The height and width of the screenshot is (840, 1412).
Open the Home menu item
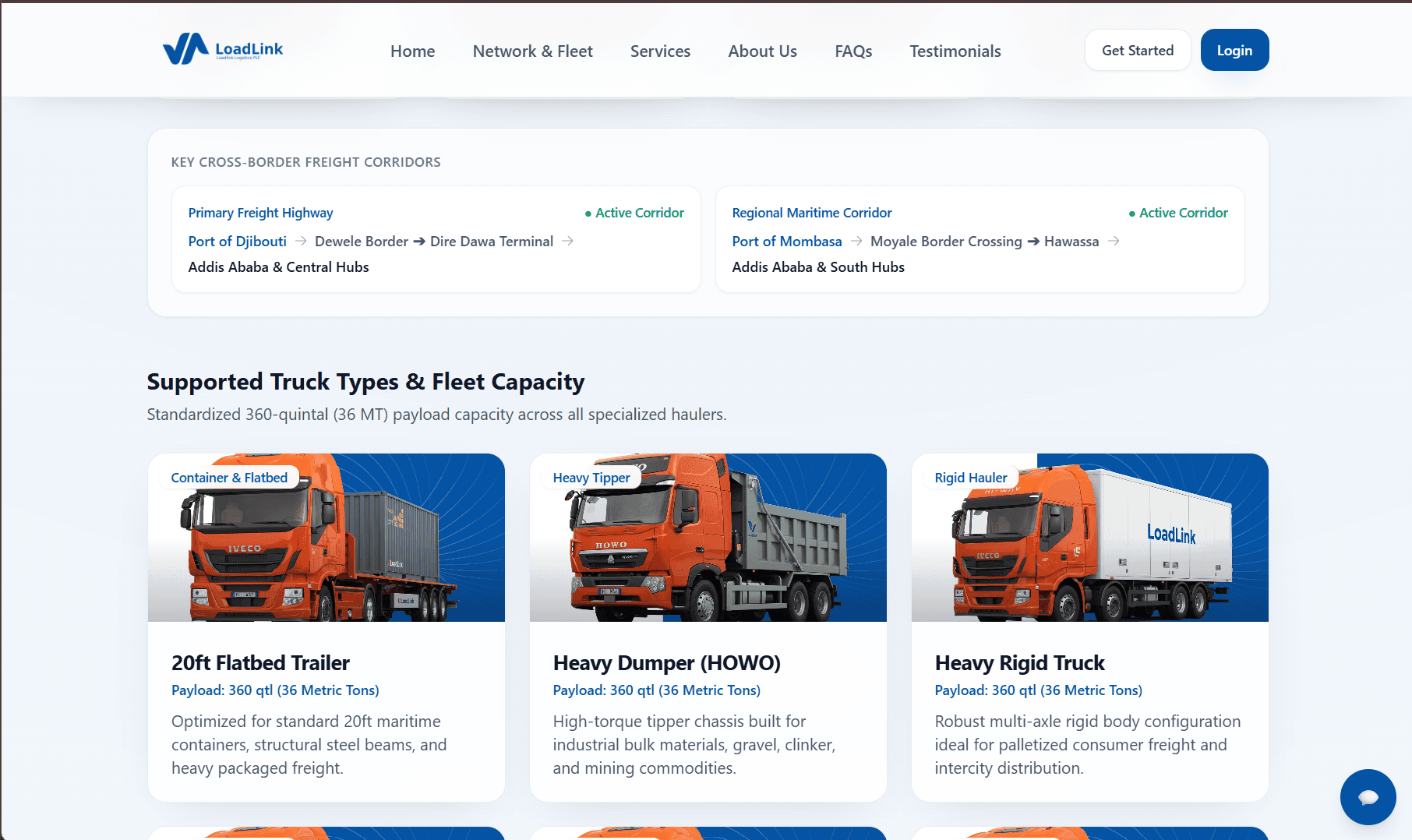pos(412,51)
